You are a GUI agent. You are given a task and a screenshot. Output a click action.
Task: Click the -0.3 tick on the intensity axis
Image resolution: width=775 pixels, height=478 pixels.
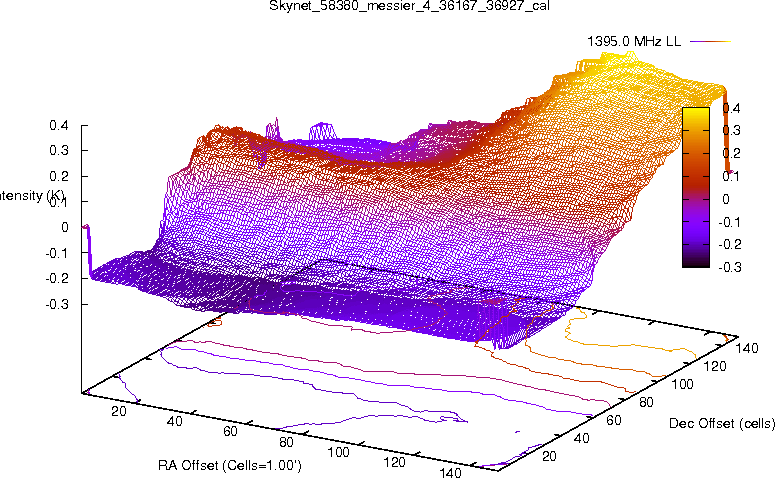pyautogui.click(x=57, y=304)
